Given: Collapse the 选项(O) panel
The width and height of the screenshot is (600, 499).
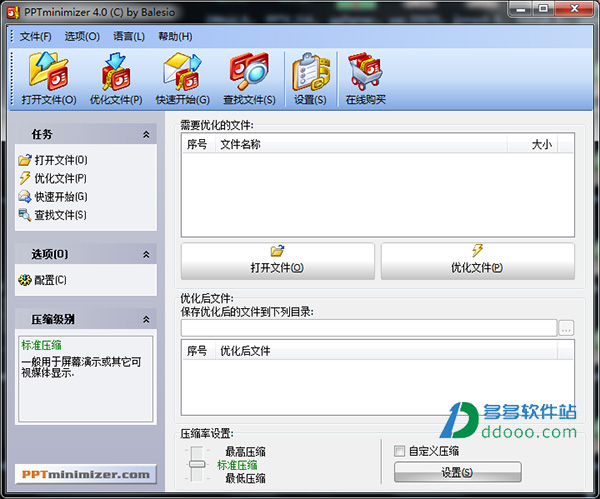Looking at the screenshot, I should (146, 254).
